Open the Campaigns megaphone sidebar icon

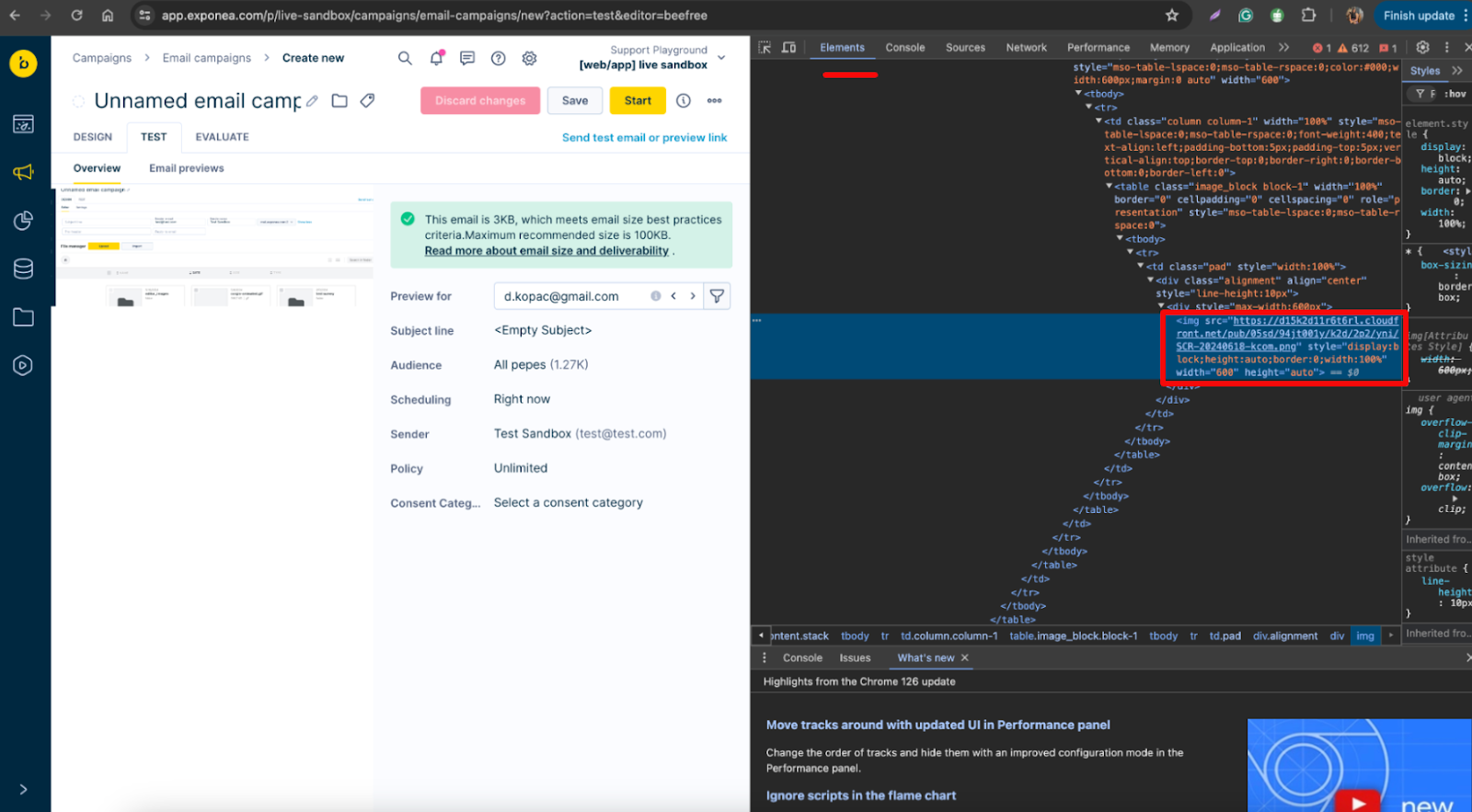(24, 172)
